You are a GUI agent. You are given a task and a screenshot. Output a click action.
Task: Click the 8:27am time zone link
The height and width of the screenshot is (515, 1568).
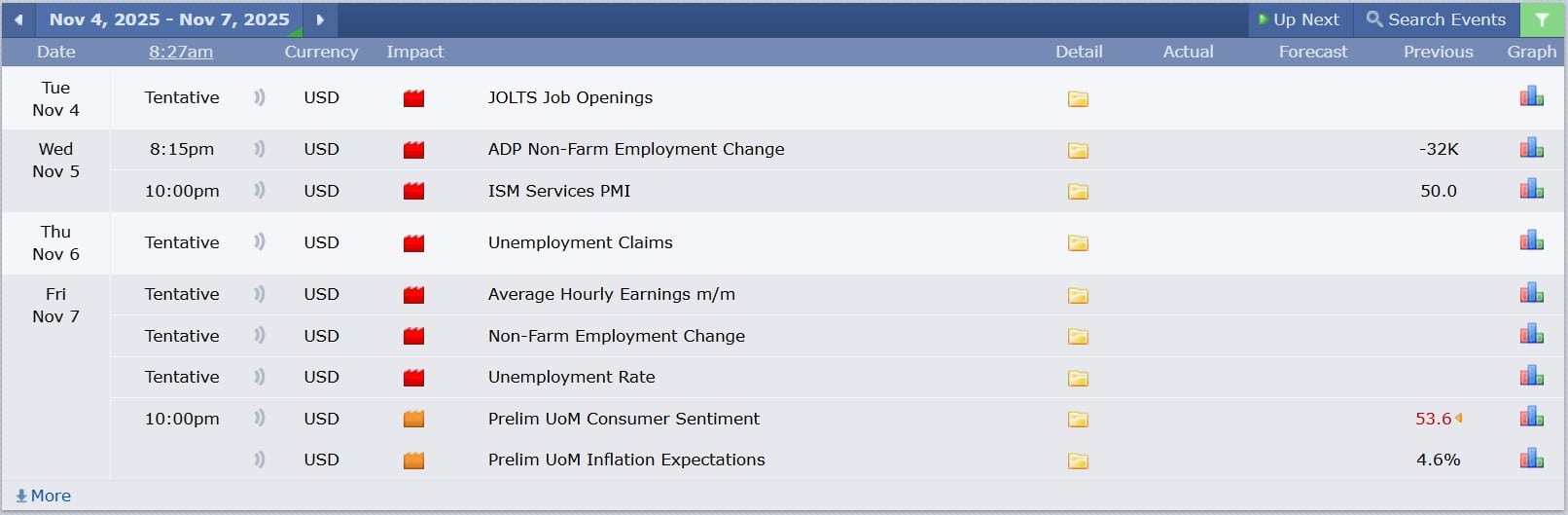pyautogui.click(x=181, y=52)
